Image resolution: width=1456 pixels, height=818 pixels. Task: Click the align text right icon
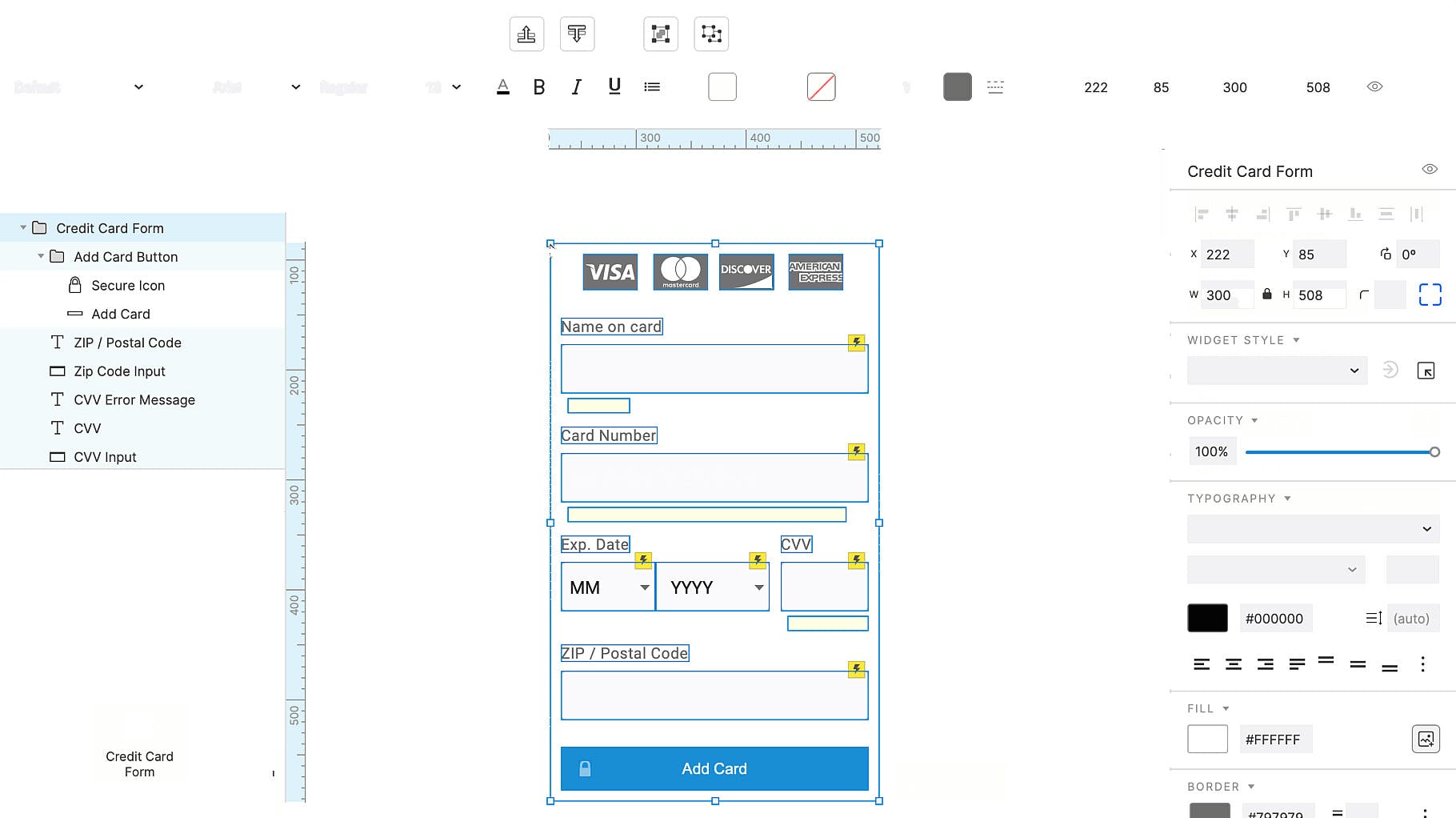[1265, 664]
